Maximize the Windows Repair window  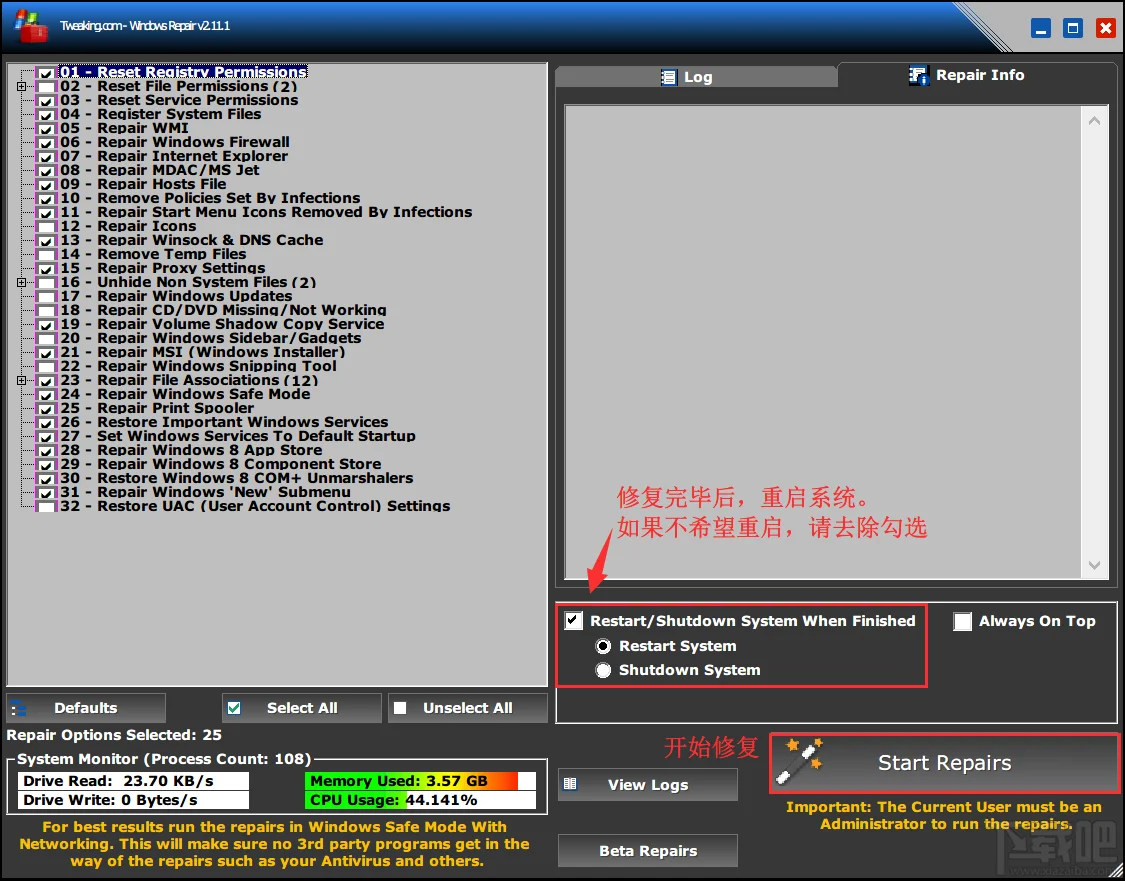tap(1073, 28)
